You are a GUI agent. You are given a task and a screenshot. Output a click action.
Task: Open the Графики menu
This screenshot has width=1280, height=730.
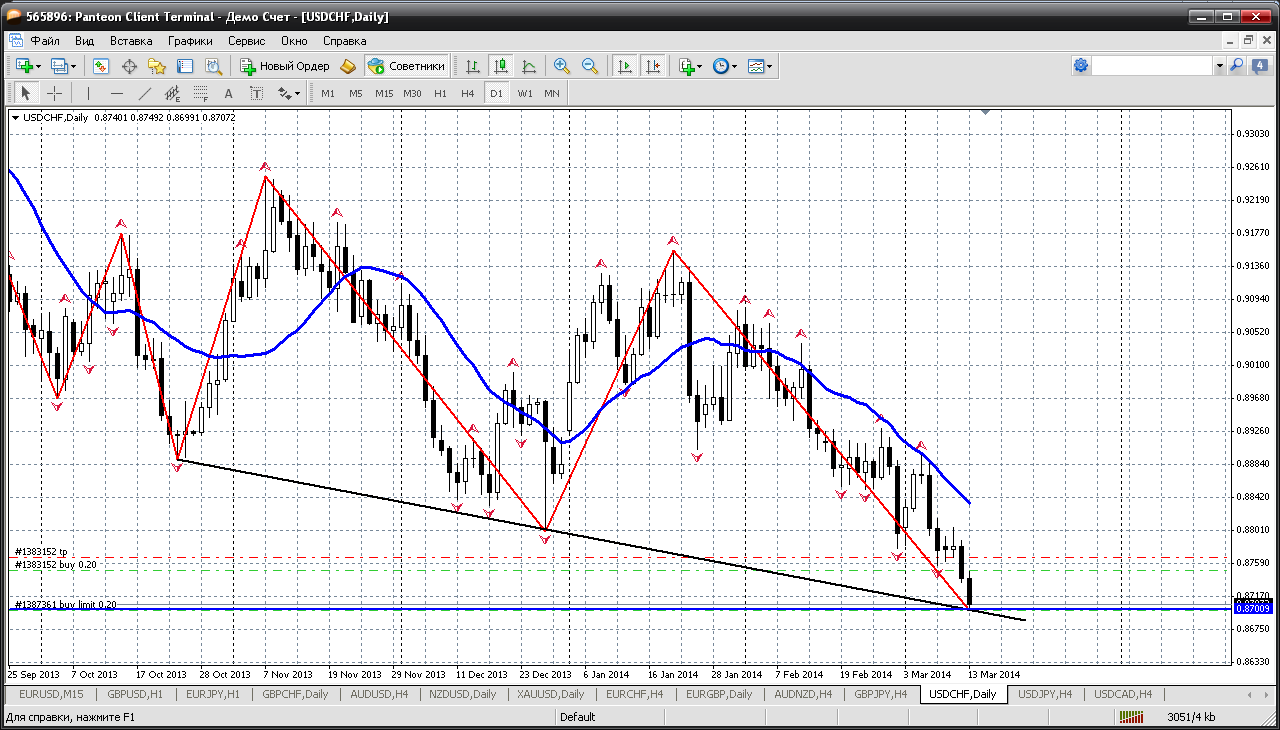pos(190,41)
